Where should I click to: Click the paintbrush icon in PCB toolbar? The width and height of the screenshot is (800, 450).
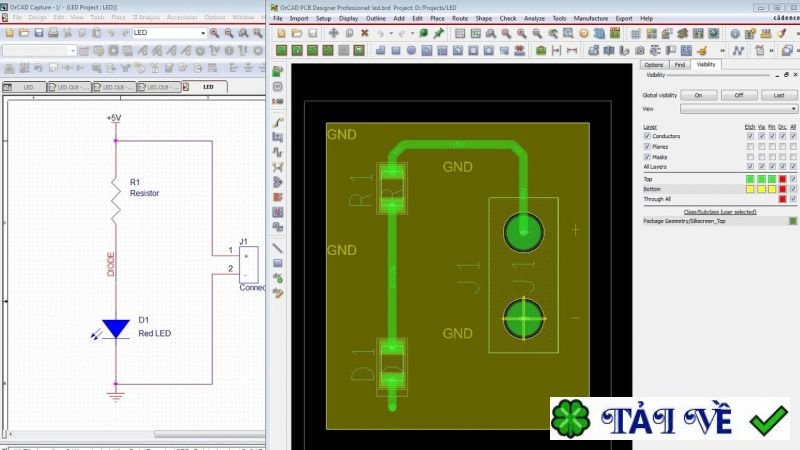[x=782, y=34]
